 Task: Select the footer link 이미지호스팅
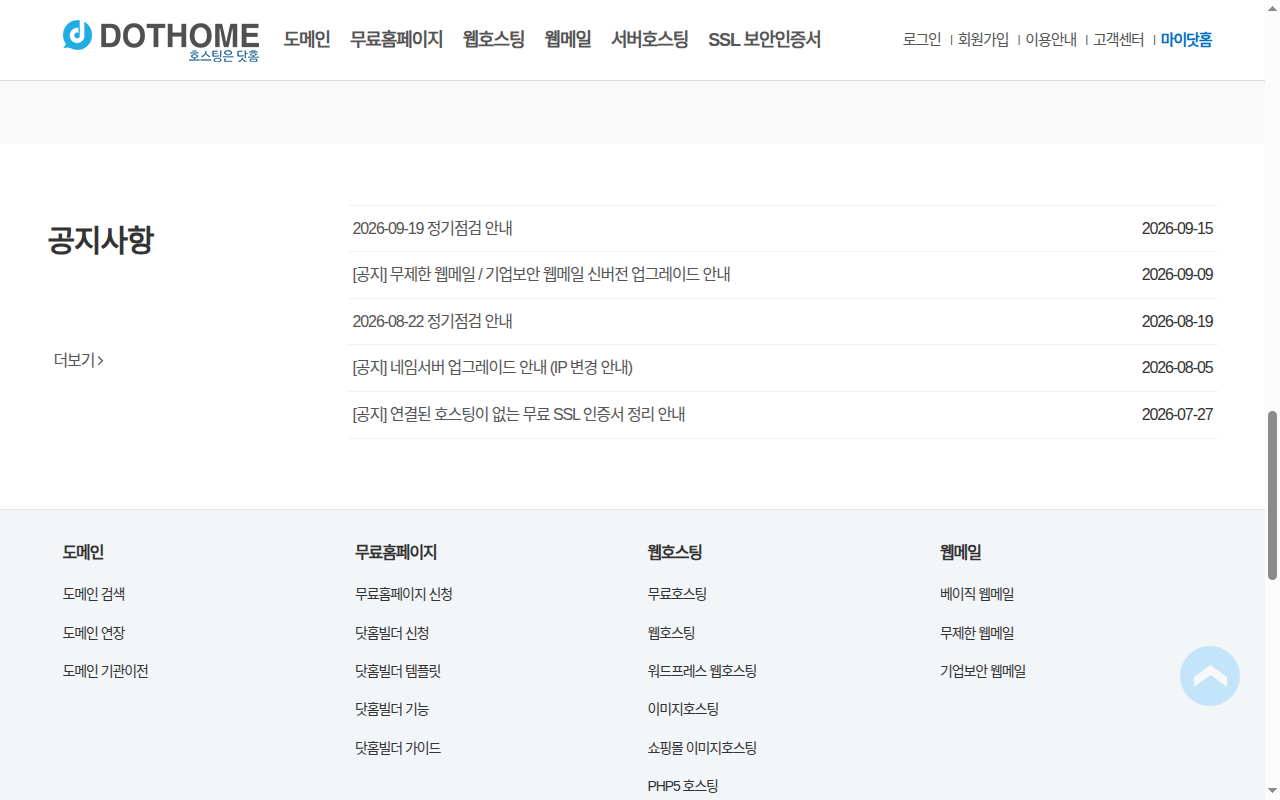click(683, 709)
